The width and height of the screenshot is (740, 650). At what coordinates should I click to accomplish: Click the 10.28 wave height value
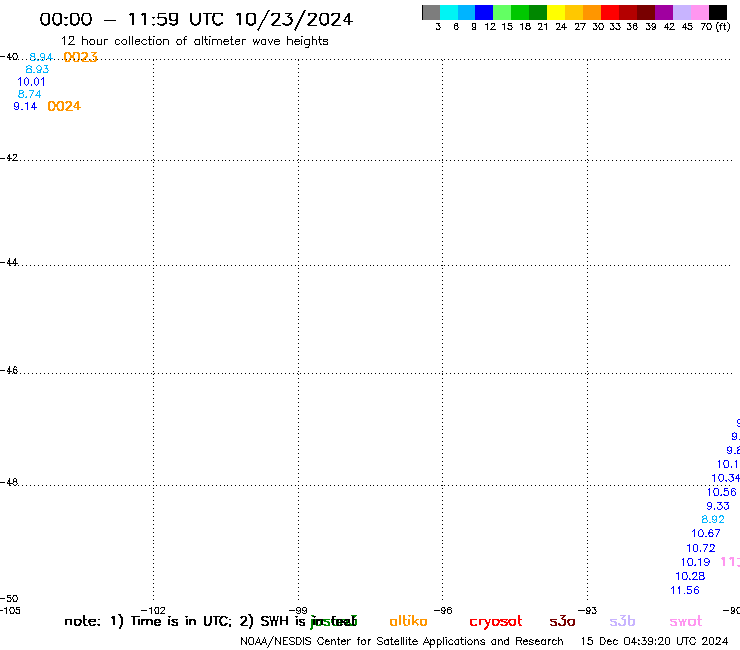(x=690, y=576)
